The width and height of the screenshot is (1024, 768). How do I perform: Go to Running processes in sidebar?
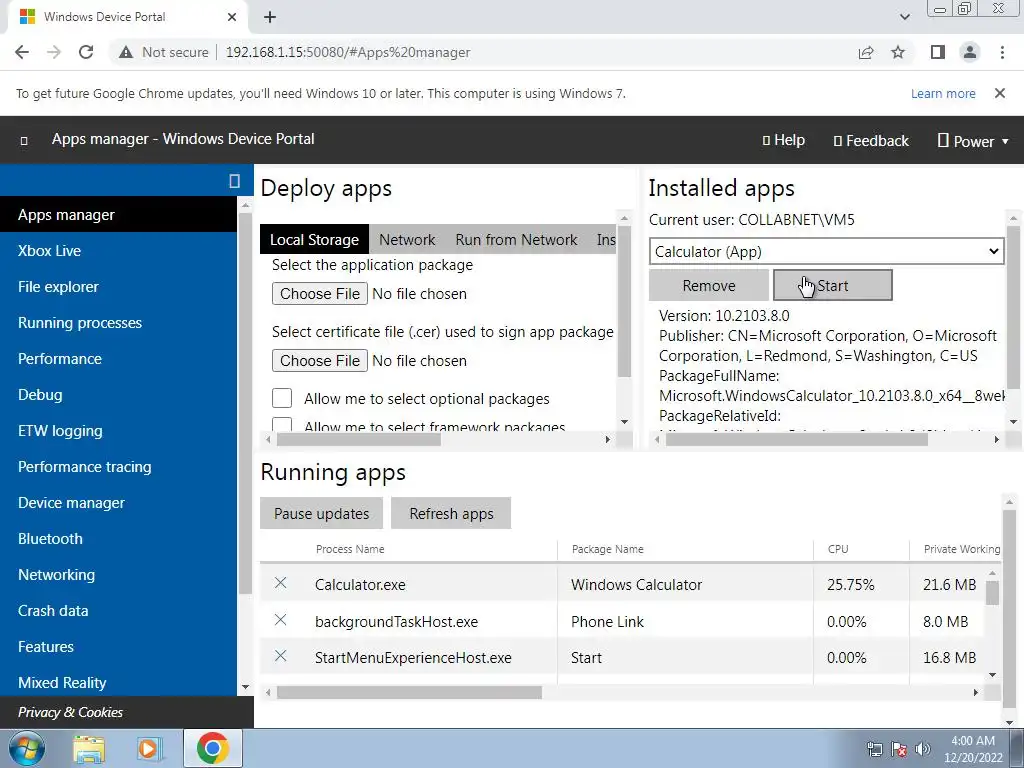[x=118, y=323]
